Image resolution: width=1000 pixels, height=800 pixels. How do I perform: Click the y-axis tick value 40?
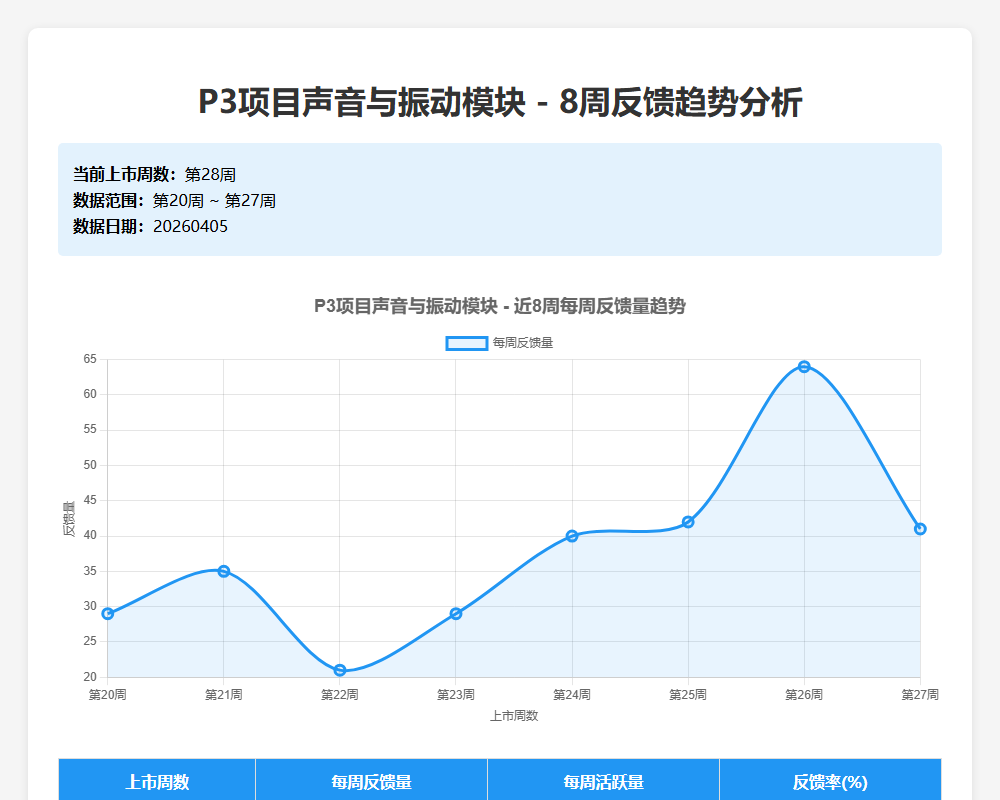click(90, 535)
